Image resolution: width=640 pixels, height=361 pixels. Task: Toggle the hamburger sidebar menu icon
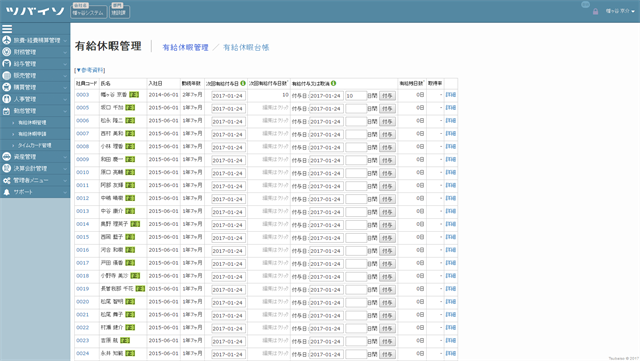7,29
